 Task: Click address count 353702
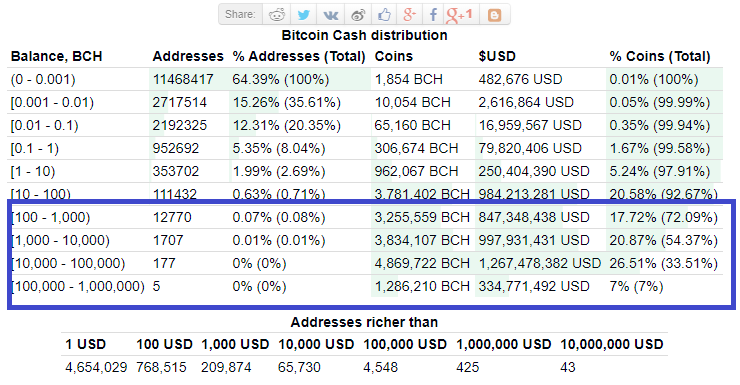(x=176, y=171)
